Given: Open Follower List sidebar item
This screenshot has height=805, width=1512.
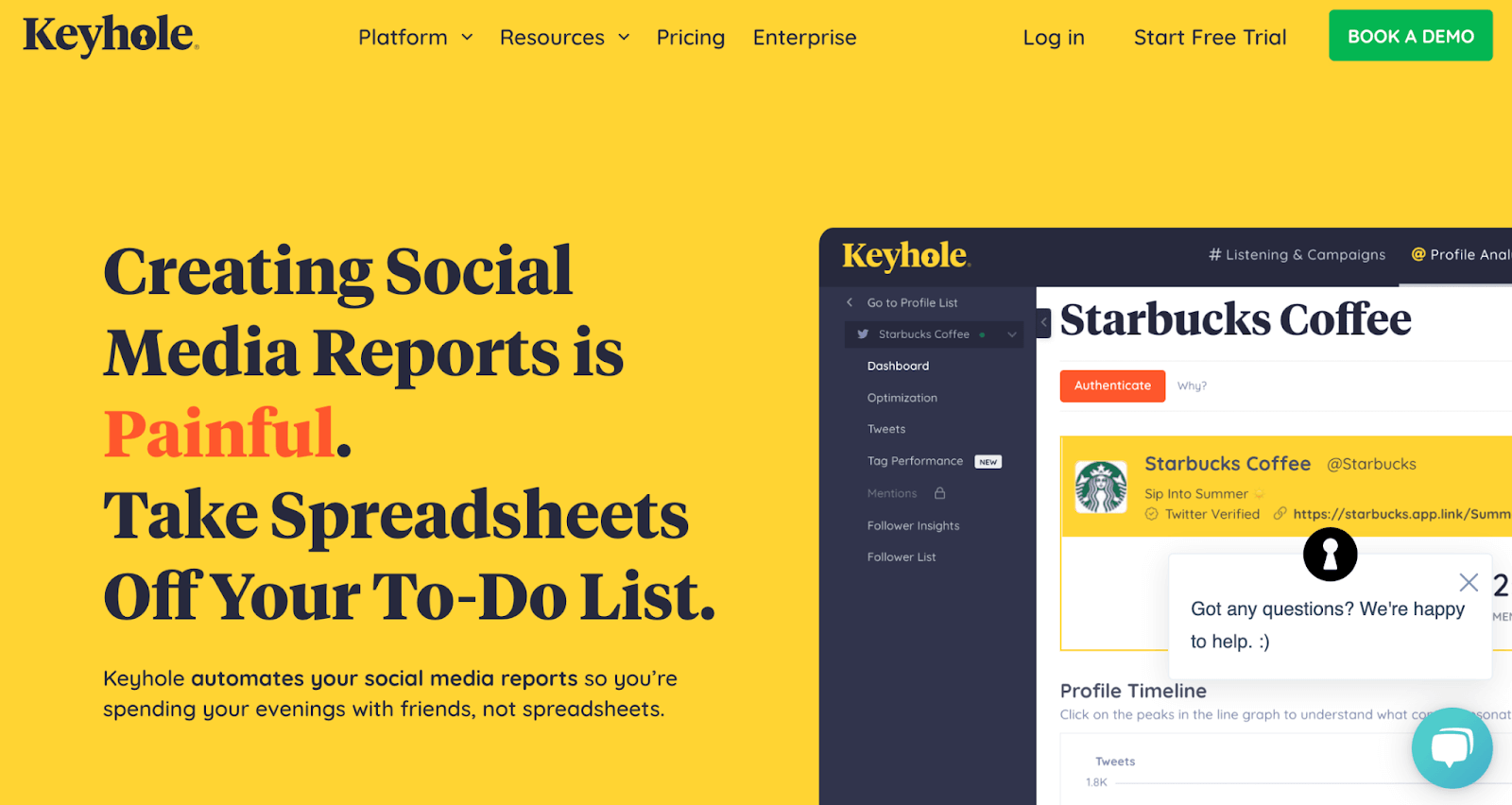Looking at the screenshot, I should [x=902, y=557].
